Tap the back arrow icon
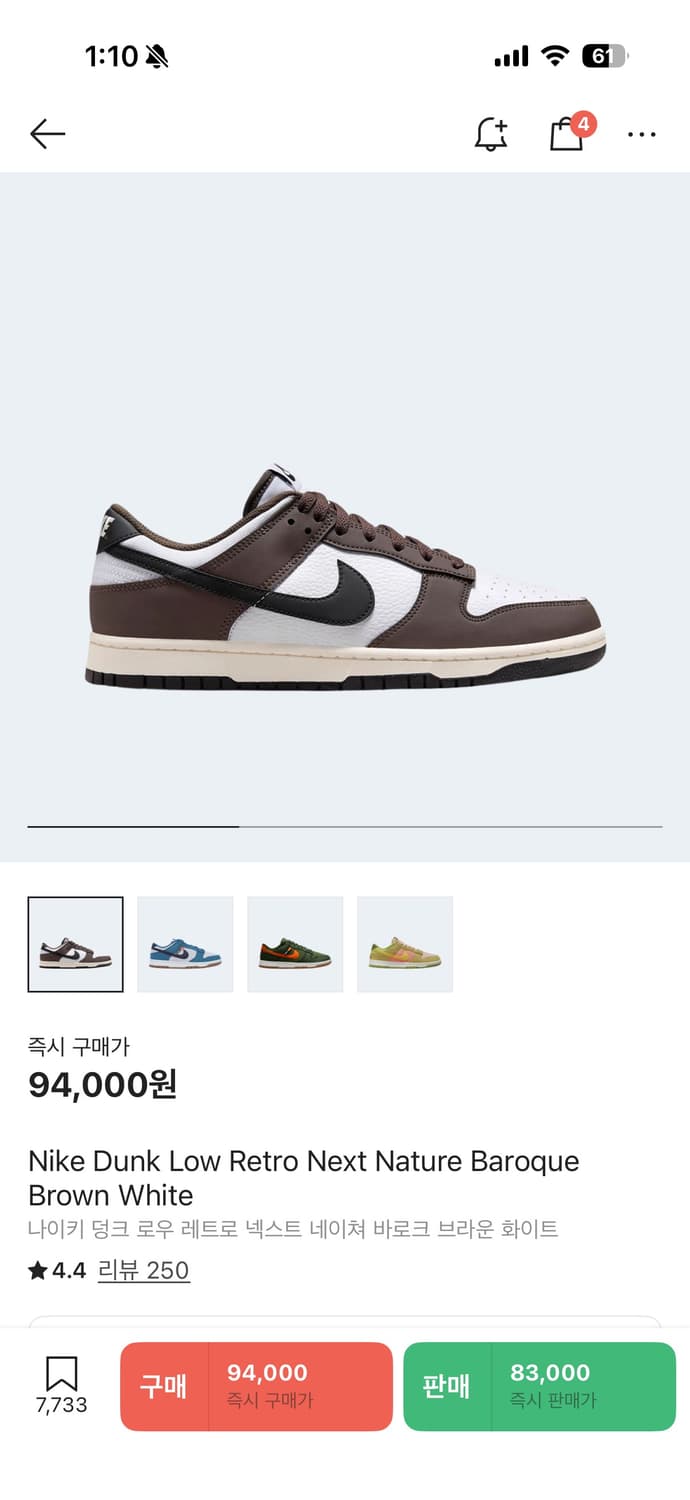This screenshot has width=690, height=1500. coord(47,134)
